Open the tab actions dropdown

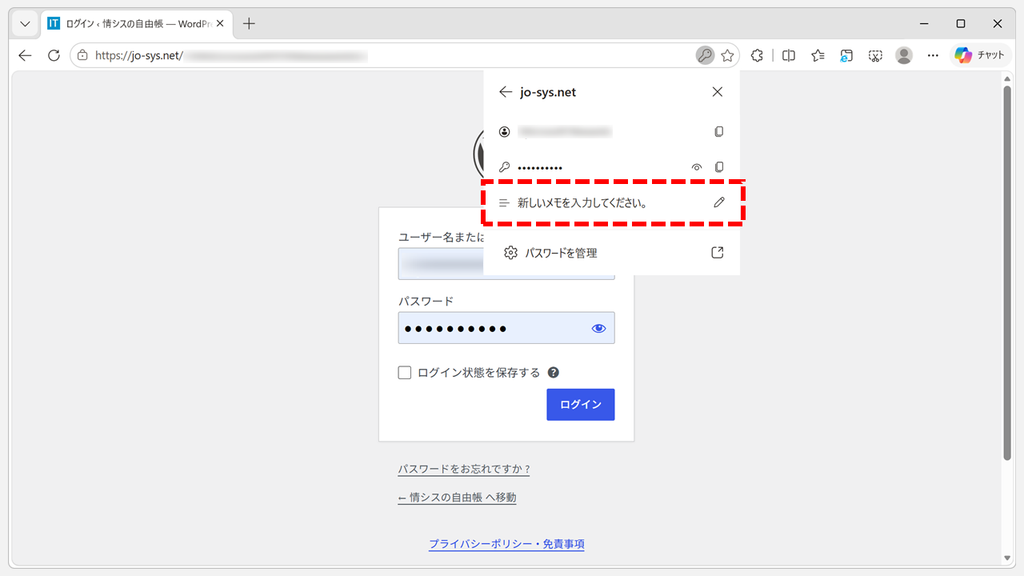[x=25, y=24]
